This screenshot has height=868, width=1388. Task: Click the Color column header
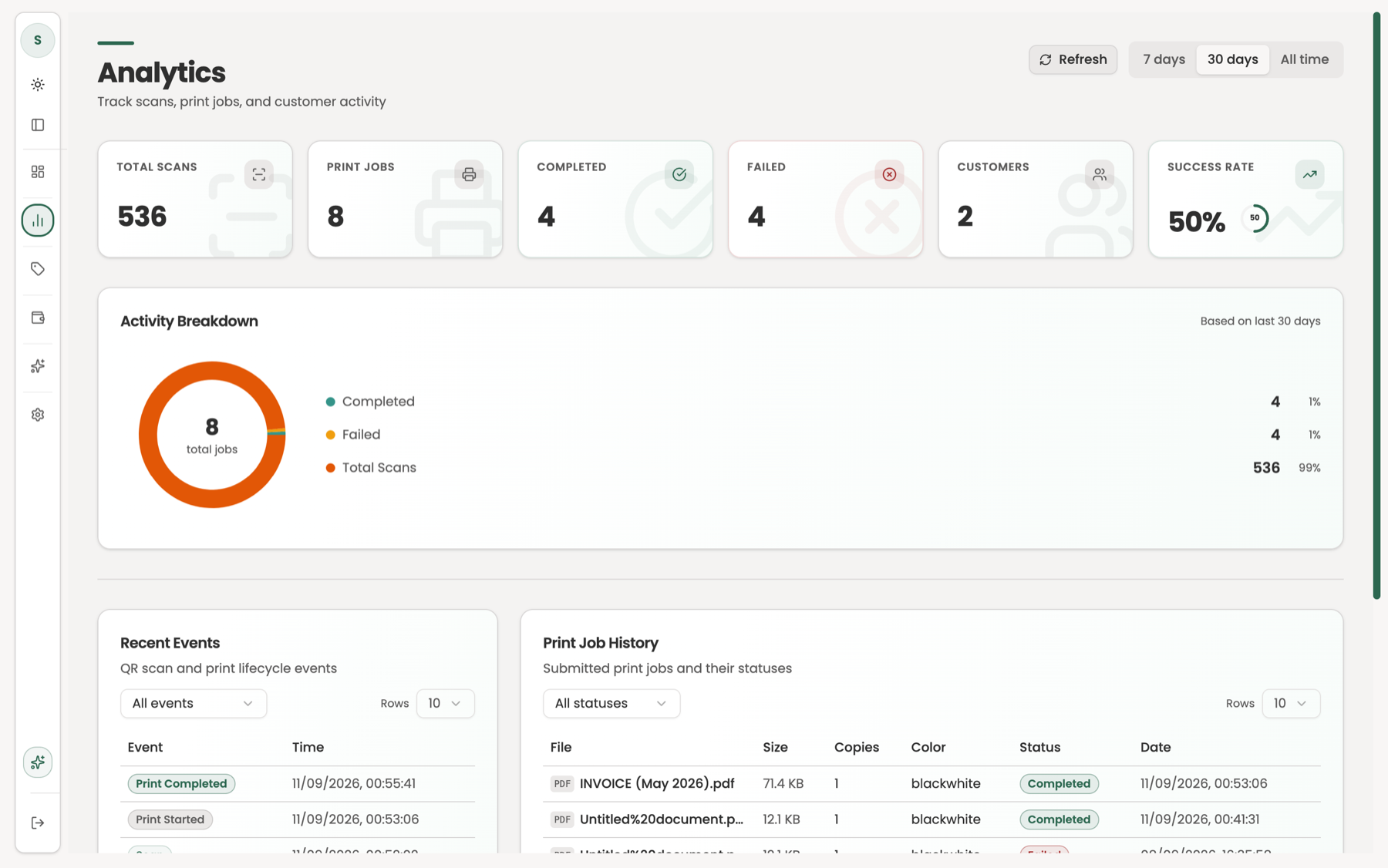pyautogui.click(x=928, y=747)
